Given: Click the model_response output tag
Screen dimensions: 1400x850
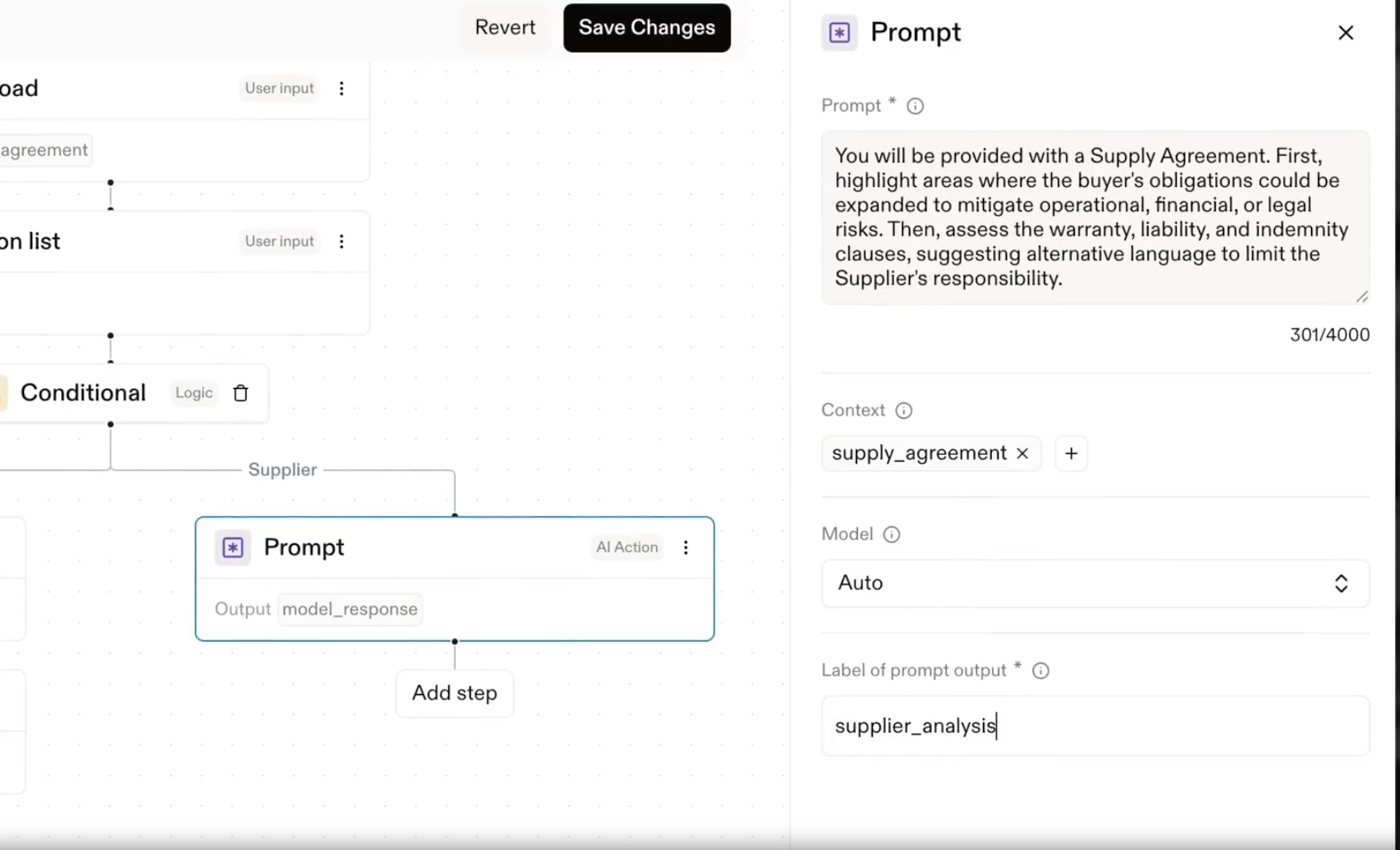Looking at the screenshot, I should click(349, 609).
